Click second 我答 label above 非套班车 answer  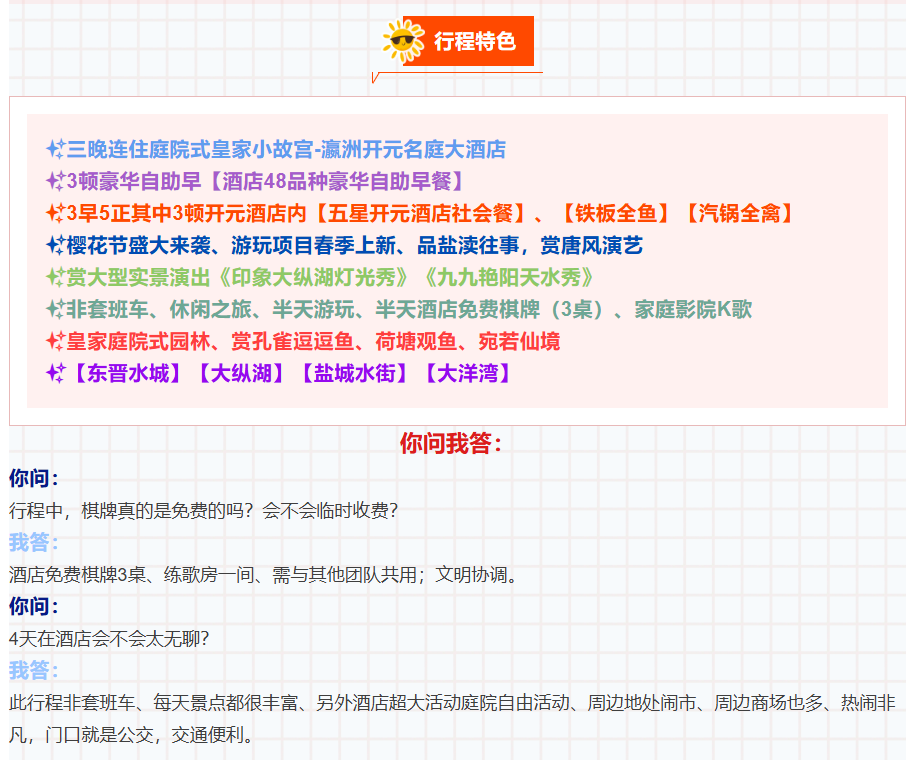34,670
